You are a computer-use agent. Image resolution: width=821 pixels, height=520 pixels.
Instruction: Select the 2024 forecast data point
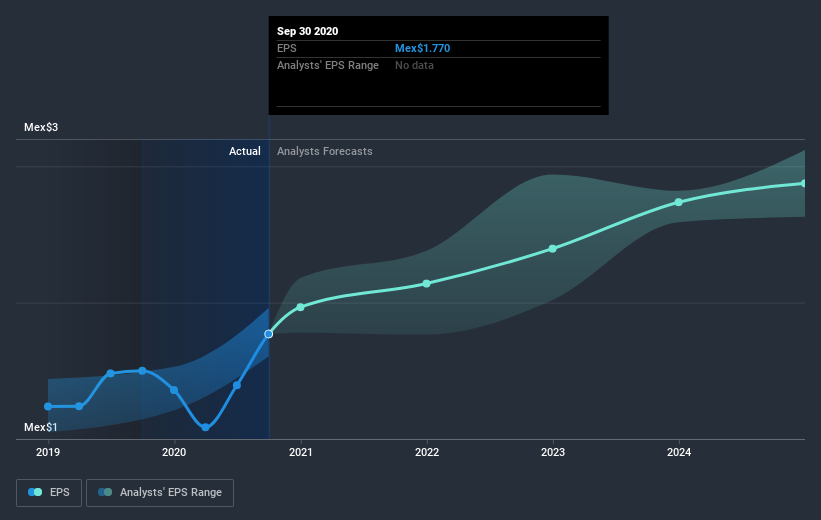(679, 202)
